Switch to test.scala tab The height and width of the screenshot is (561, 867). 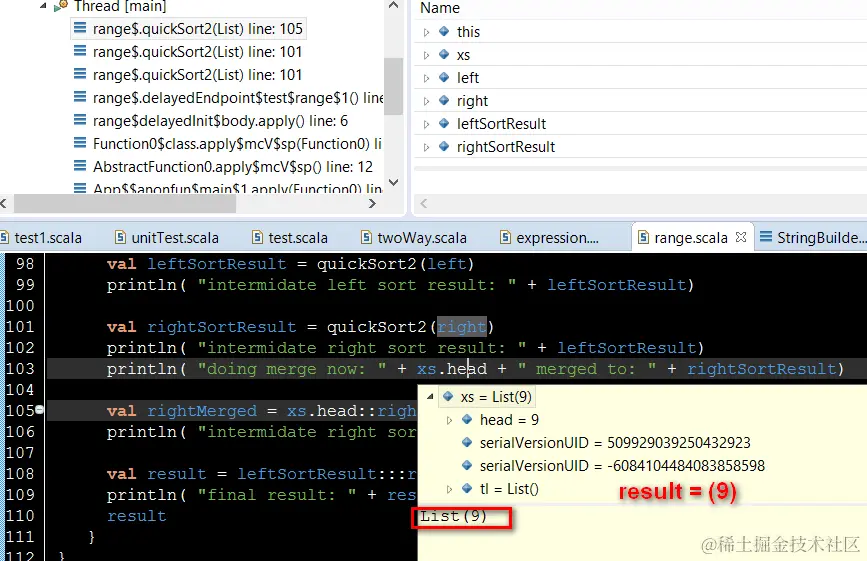(290, 238)
